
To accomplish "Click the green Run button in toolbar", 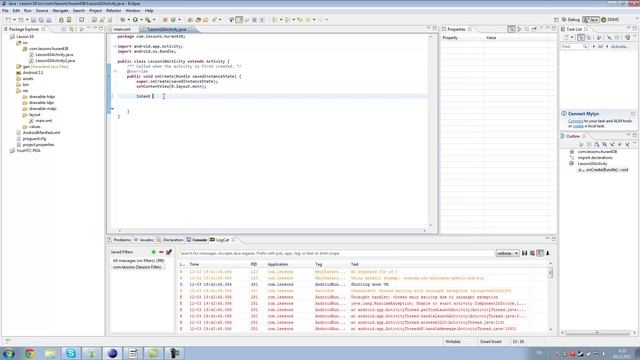I will [x=135, y=20].
